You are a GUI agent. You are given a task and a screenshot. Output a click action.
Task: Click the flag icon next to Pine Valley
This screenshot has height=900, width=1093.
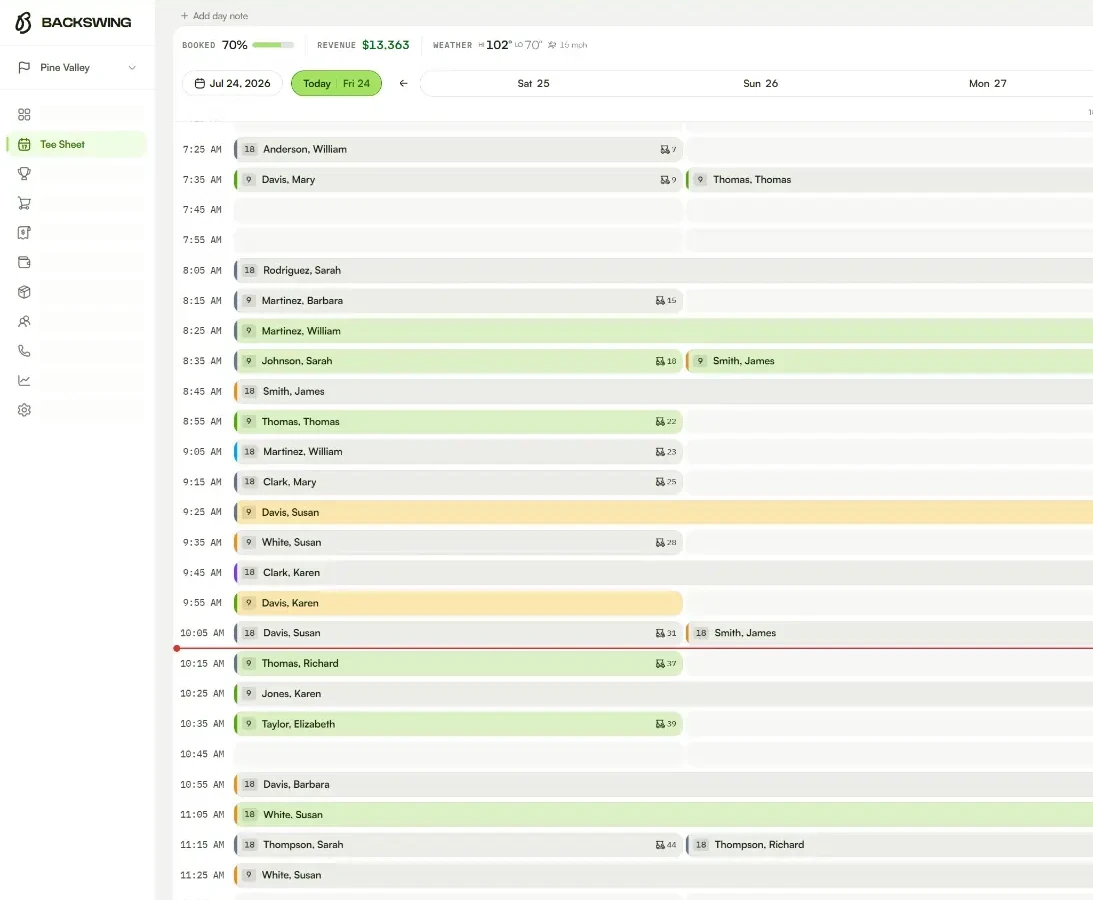pos(24,68)
